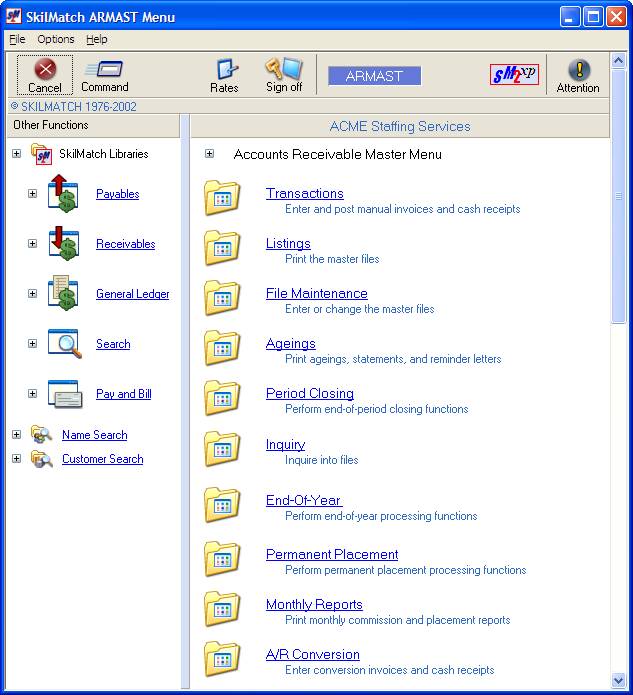
Task: Open the Name Search link
Action: click(94, 435)
